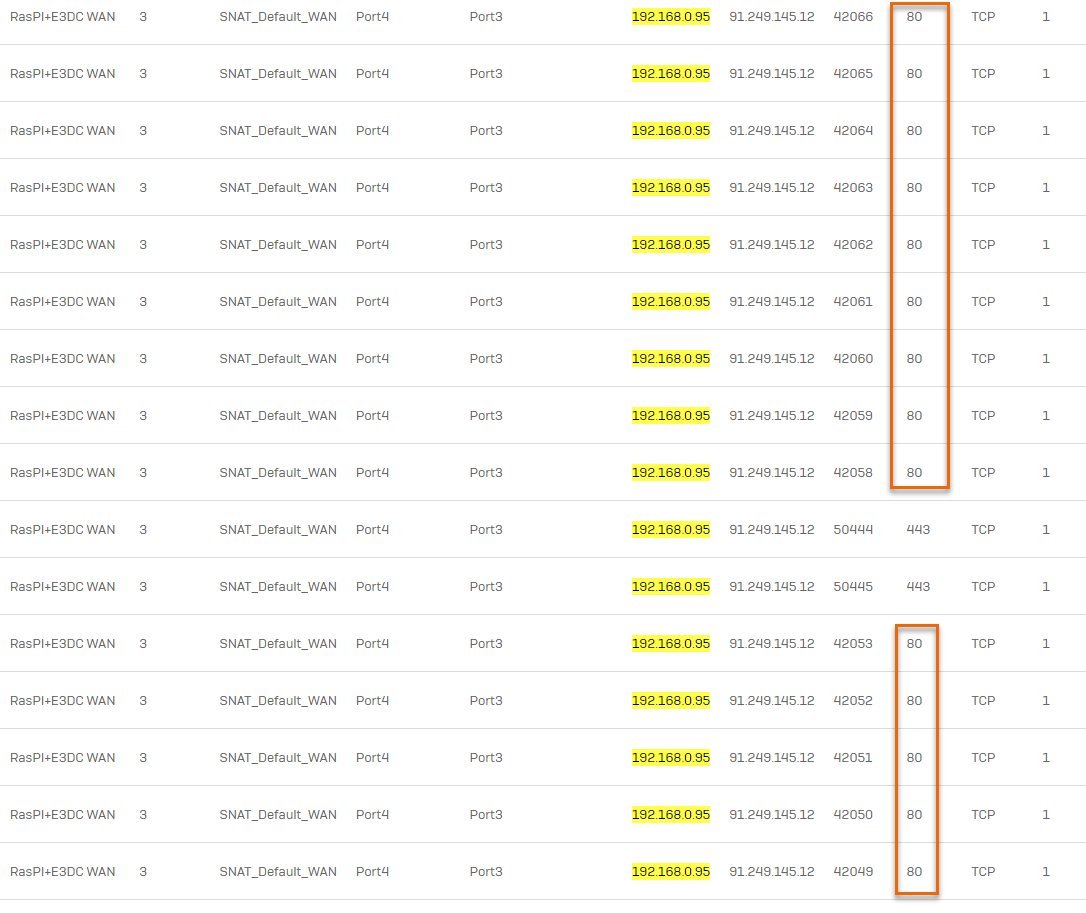Select 91.249.145.12 in the 42060 row
Image resolution: width=1086 pixels, height=913 pixels.
tap(772, 359)
